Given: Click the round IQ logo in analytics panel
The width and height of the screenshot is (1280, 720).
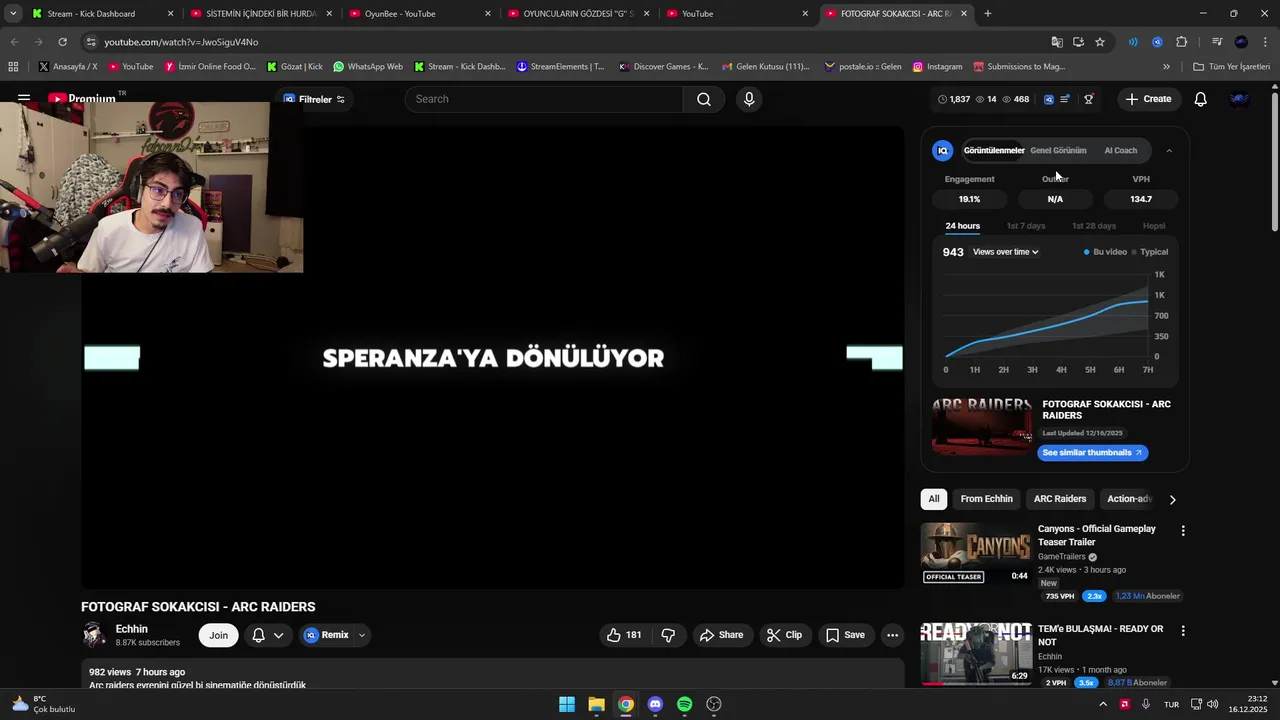Looking at the screenshot, I should pos(942,150).
